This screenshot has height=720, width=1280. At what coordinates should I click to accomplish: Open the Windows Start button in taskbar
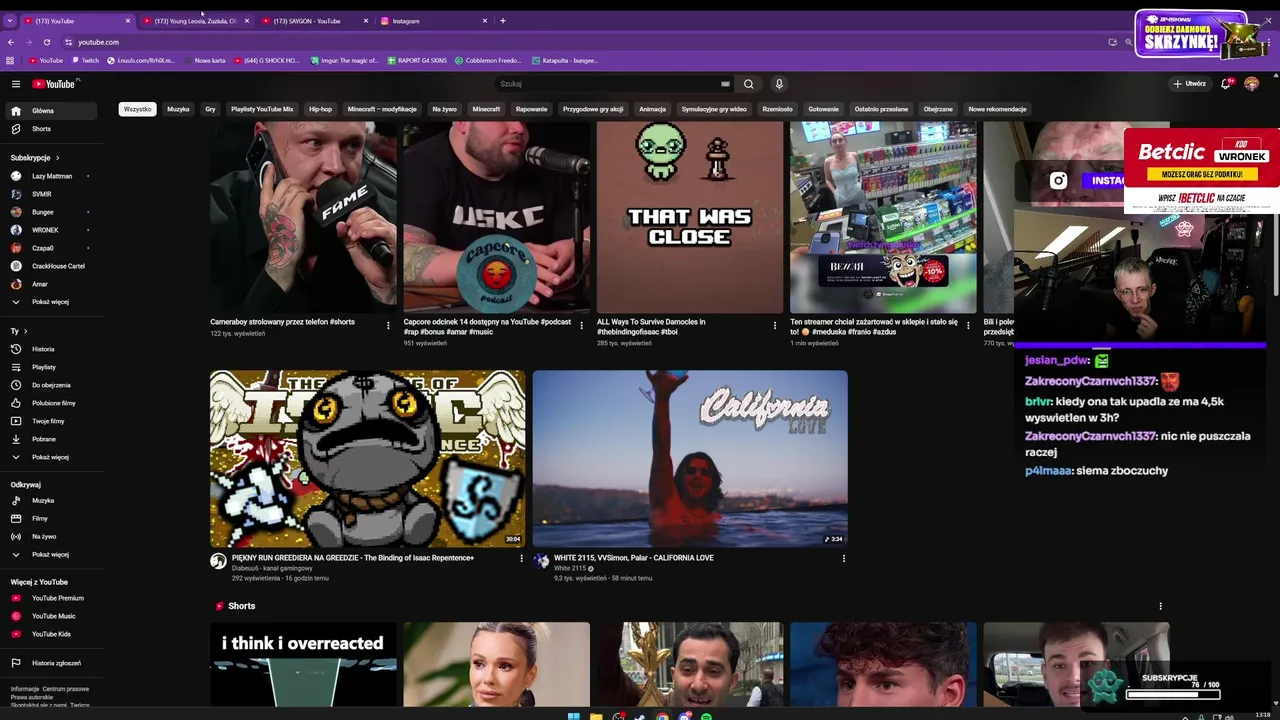574,716
